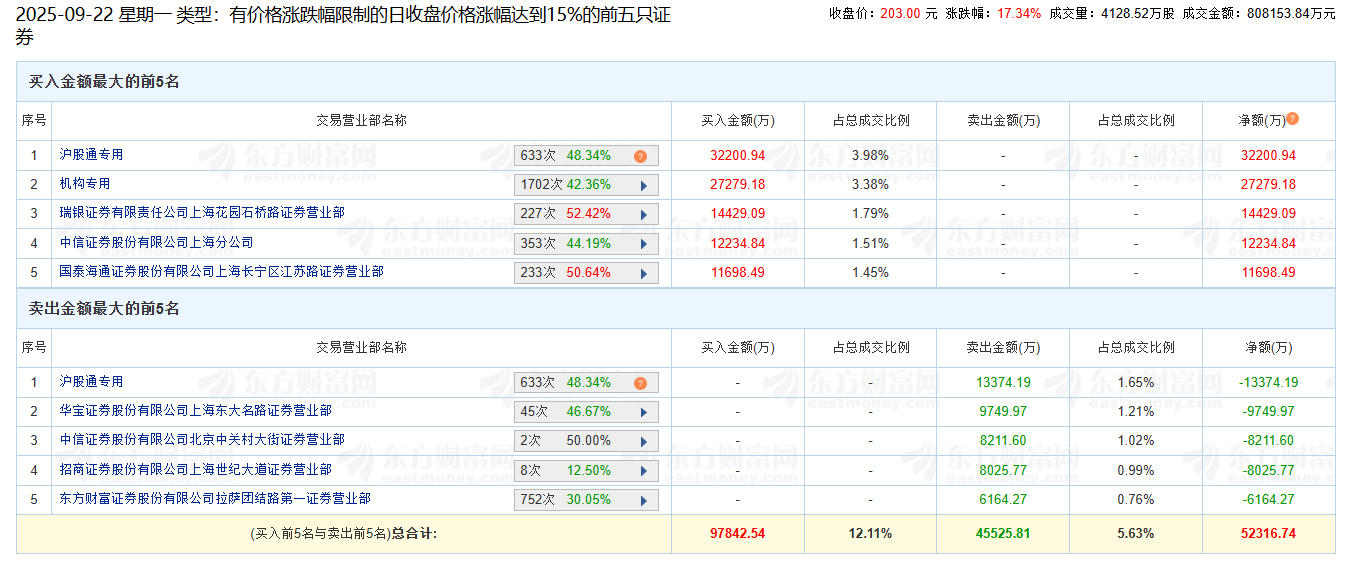The height and width of the screenshot is (562, 1345).
Task: Click arrow icon next to 45次 46.67%
Action: click(x=643, y=412)
